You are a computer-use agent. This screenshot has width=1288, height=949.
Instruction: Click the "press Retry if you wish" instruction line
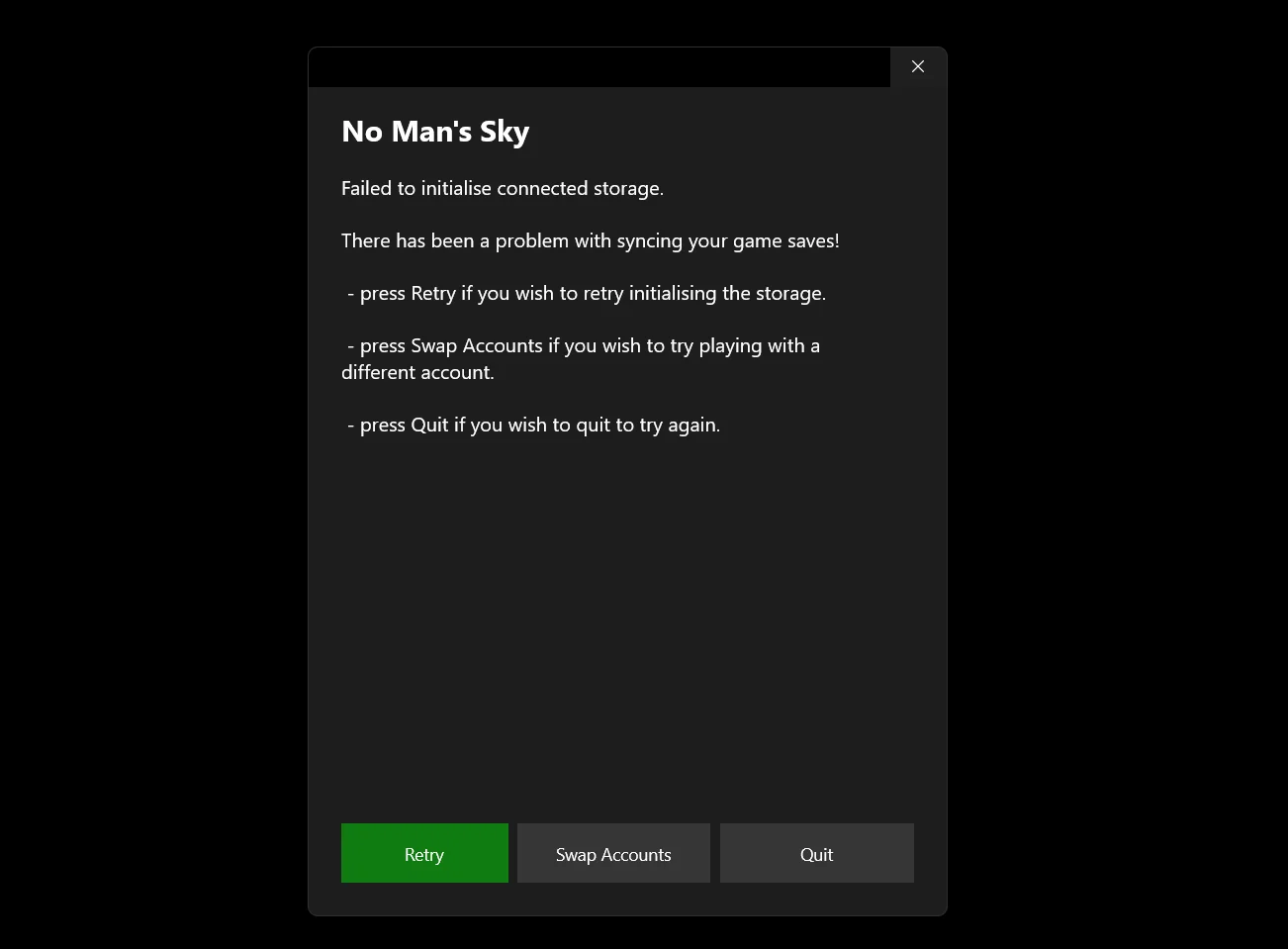click(x=587, y=293)
